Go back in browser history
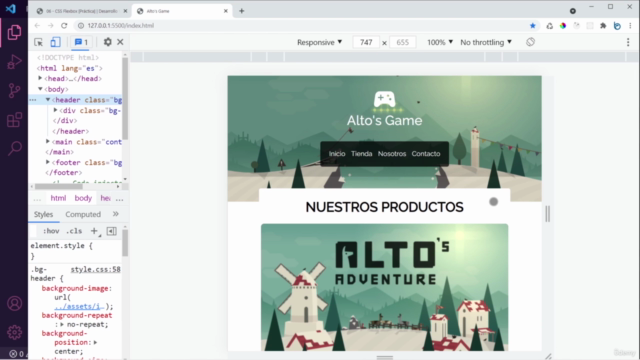Image resolution: width=640 pixels, height=360 pixels. 37,26
